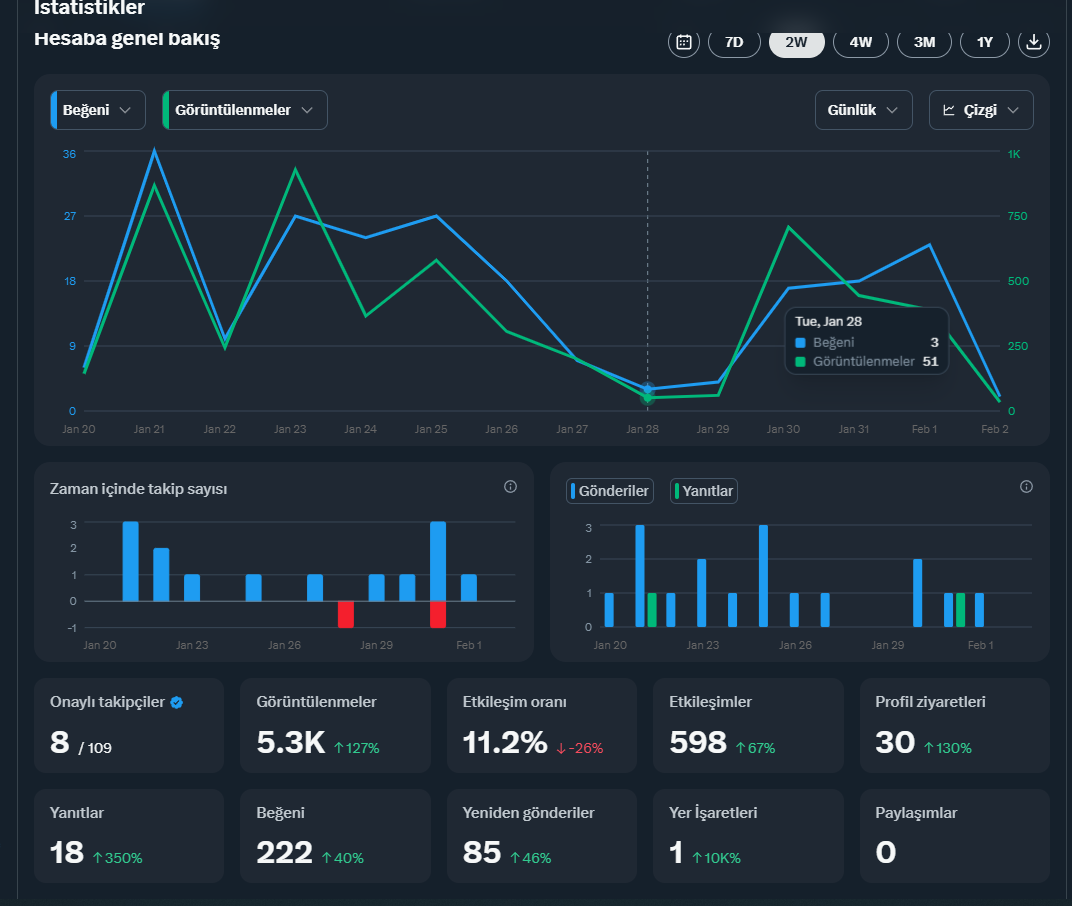Screen dimensions: 1072x906
Task: Click the Jan 28 data point on the Beğeni line
Action: pos(647,389)
